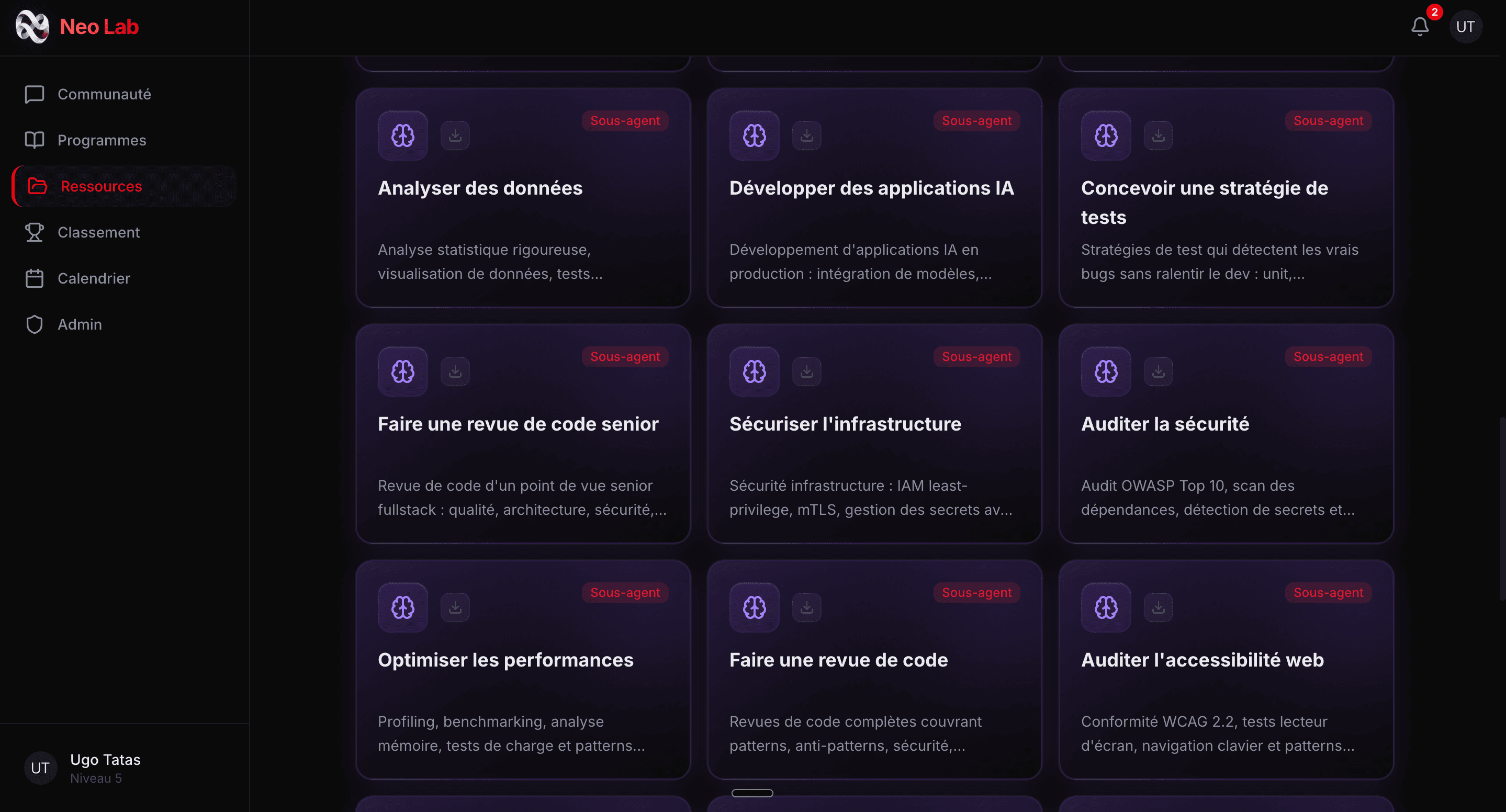The width and height of the screenshot is (1506, 812).
Task: Open the Programmes section
Action: pos(102,140)
